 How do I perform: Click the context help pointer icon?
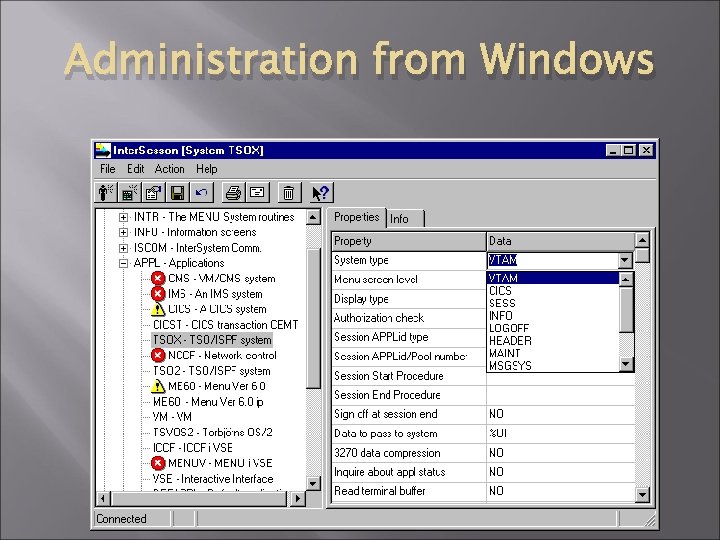321,192
